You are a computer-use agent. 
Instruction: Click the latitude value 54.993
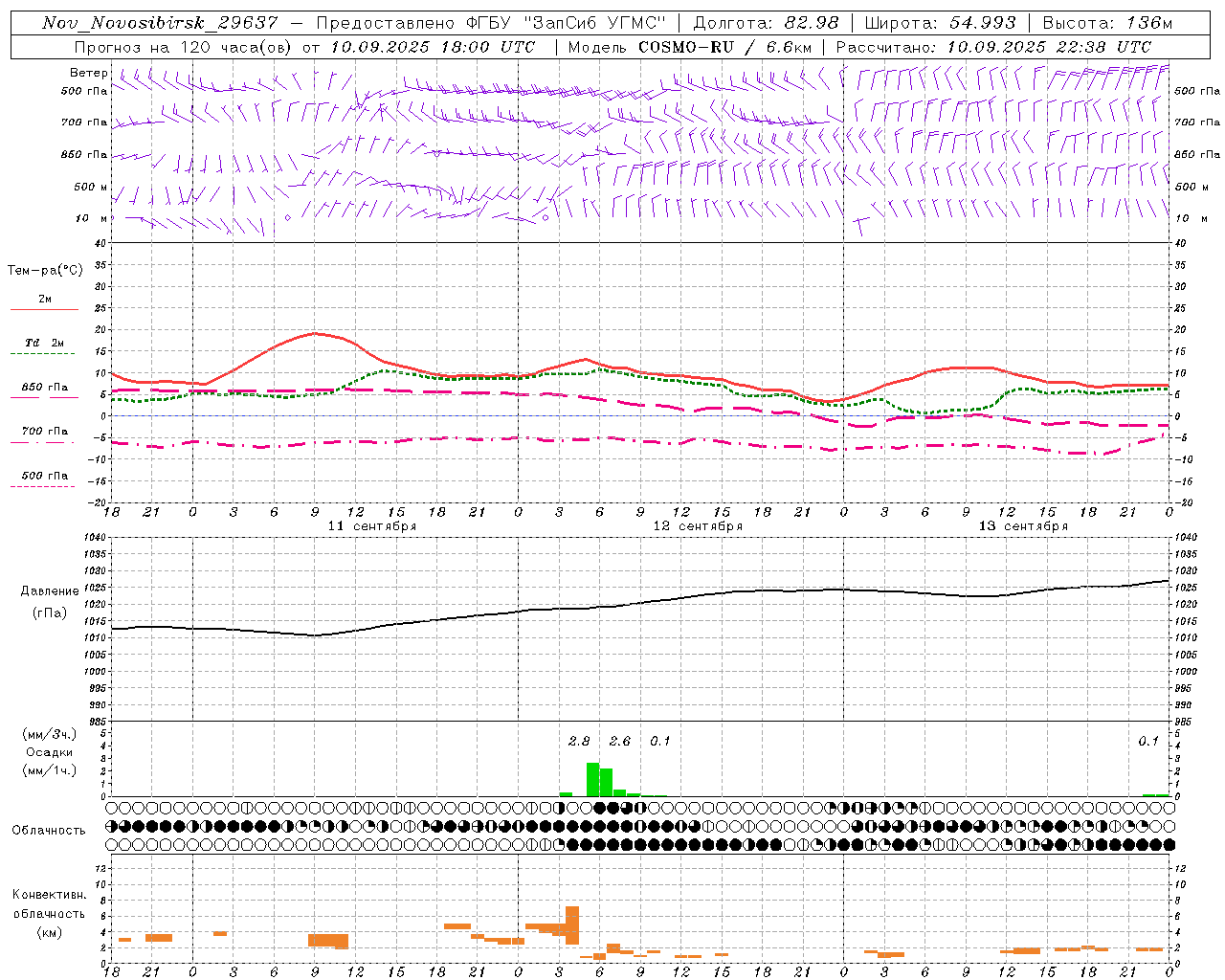pyautogui.click(x=982, y=23)
